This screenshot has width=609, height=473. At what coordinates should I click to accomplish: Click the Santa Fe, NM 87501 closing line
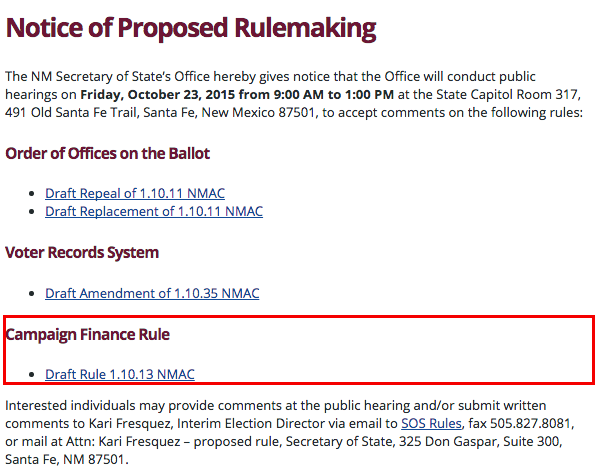tap(67, 461)
